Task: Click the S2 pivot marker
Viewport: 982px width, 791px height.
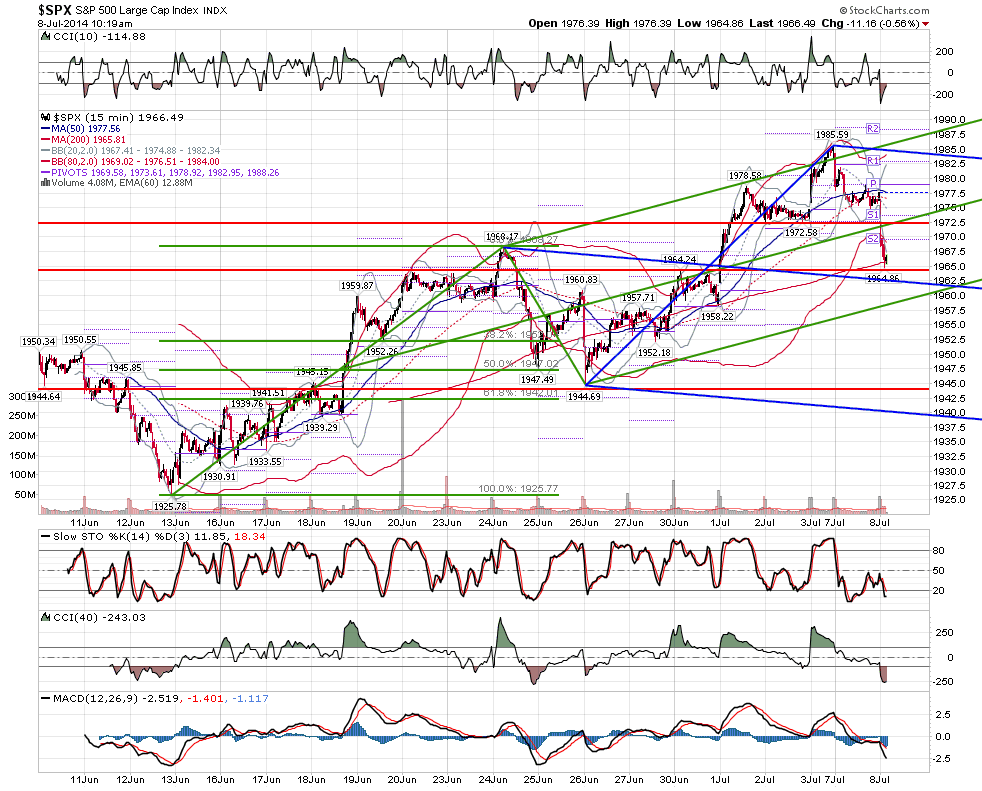Action: (873, 239)
